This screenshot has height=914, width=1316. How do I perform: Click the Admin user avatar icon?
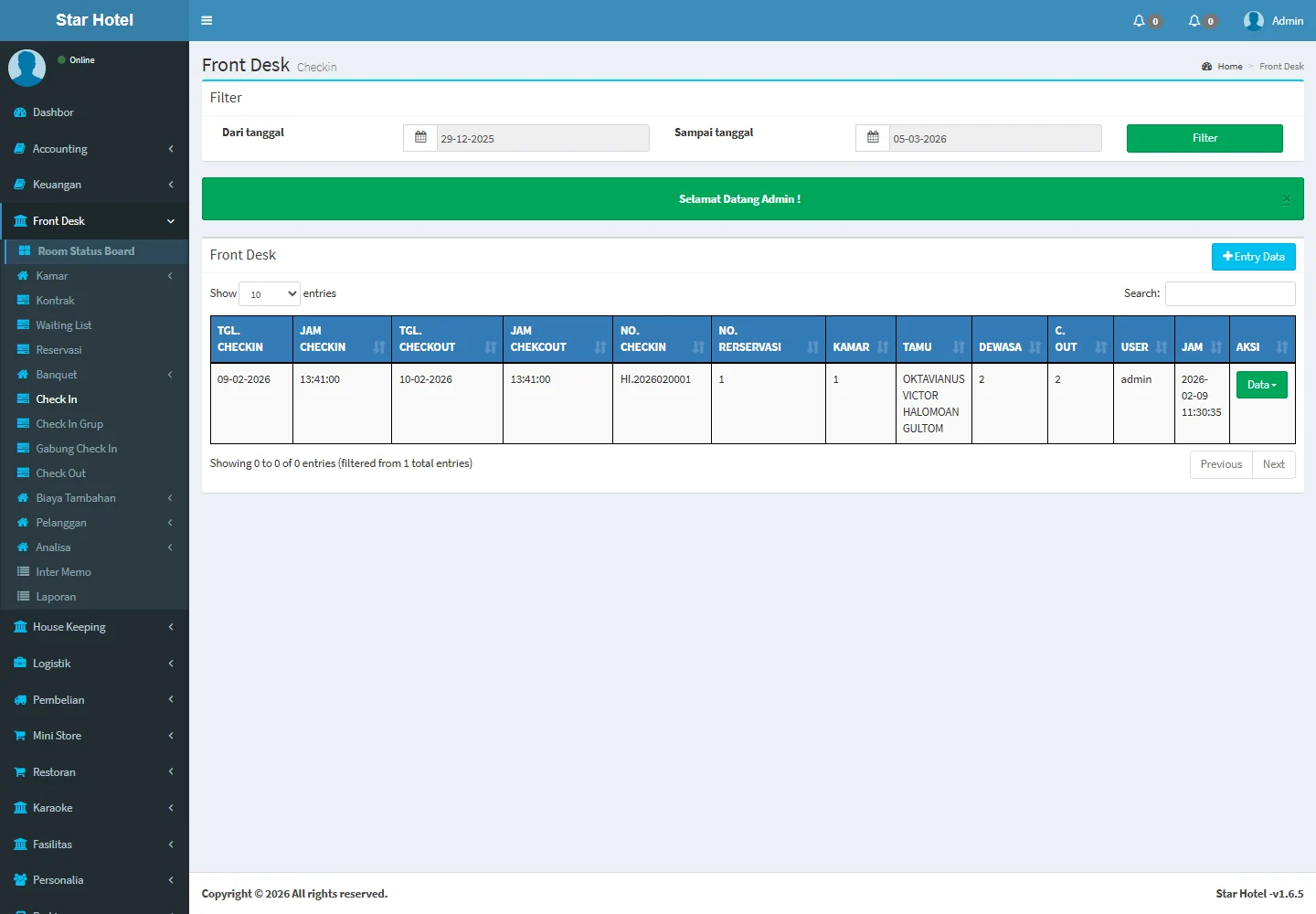coord(1254,21)
